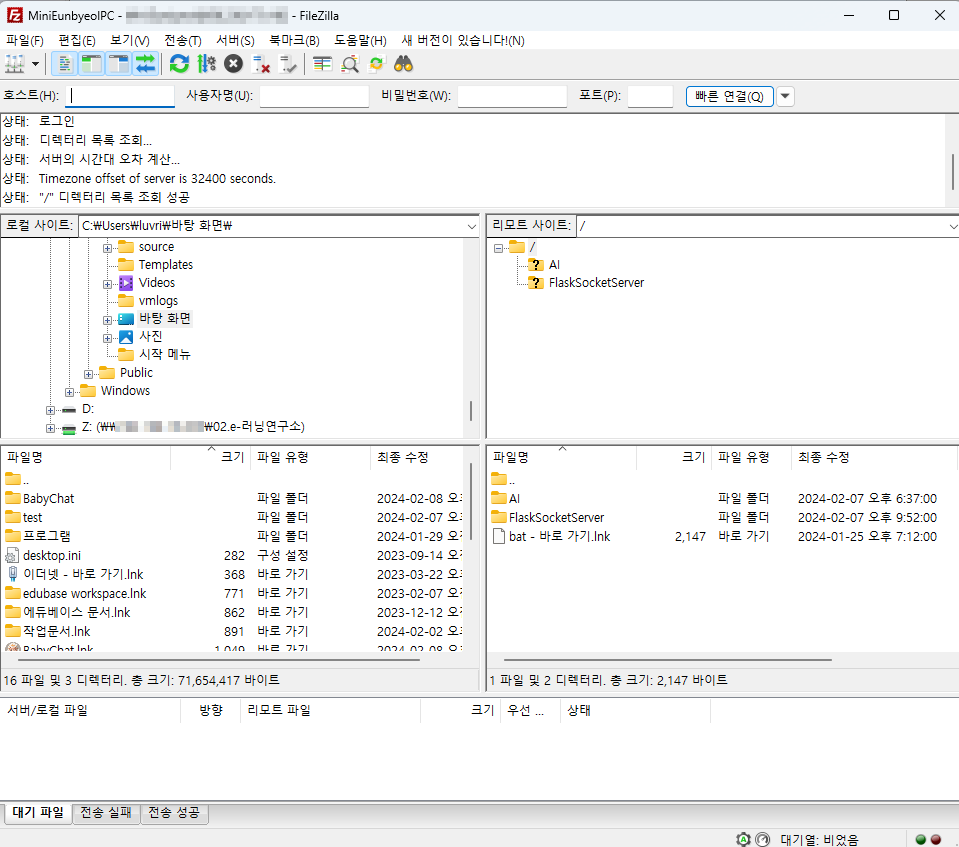Viewport: 959px width, 847px height.
Task: Select the 프로그램 folder in local list
Action: point(46,536)
